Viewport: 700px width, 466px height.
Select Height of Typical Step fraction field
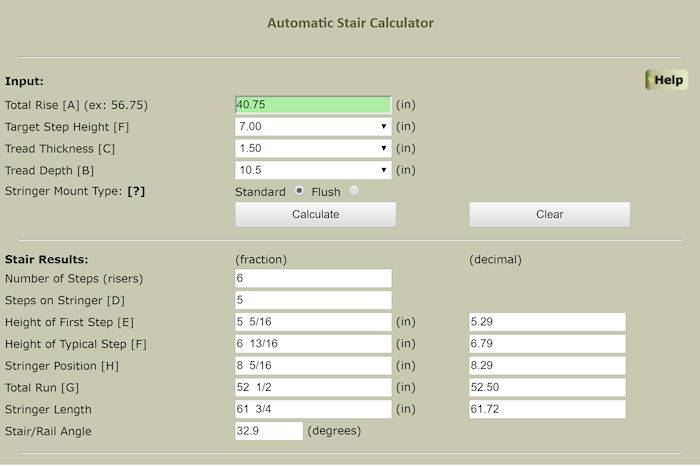coord(312,344)
